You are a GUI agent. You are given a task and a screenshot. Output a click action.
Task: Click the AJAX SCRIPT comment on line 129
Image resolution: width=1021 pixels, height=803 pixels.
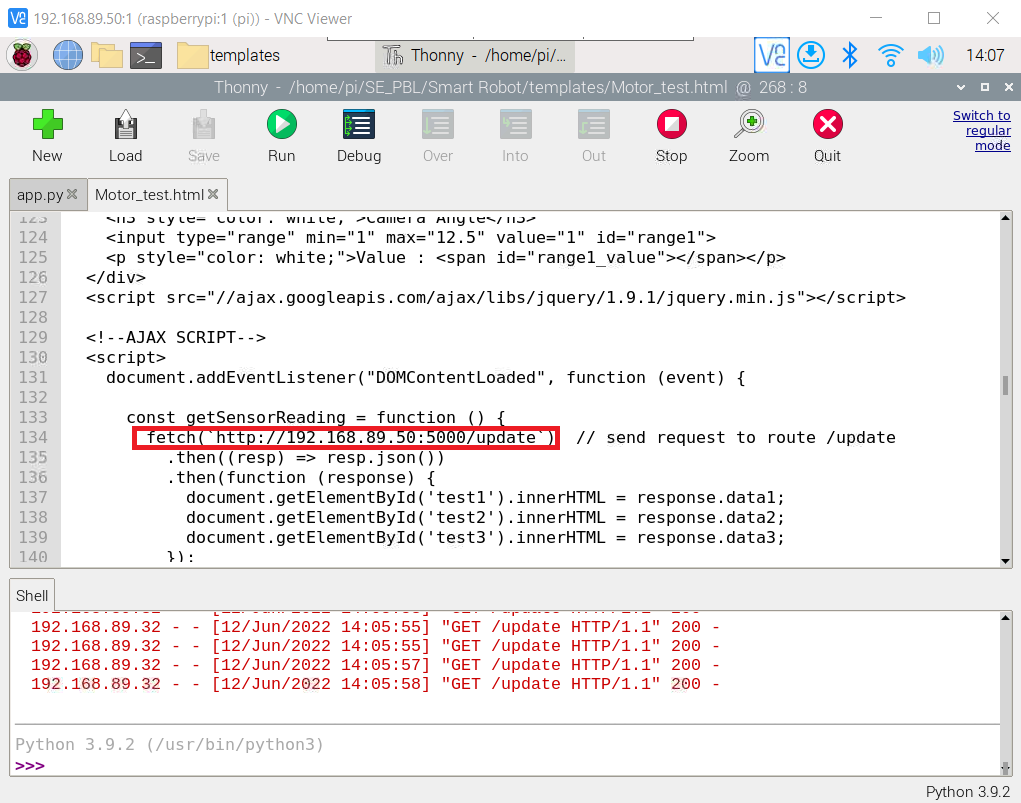(x=176, y=337)
